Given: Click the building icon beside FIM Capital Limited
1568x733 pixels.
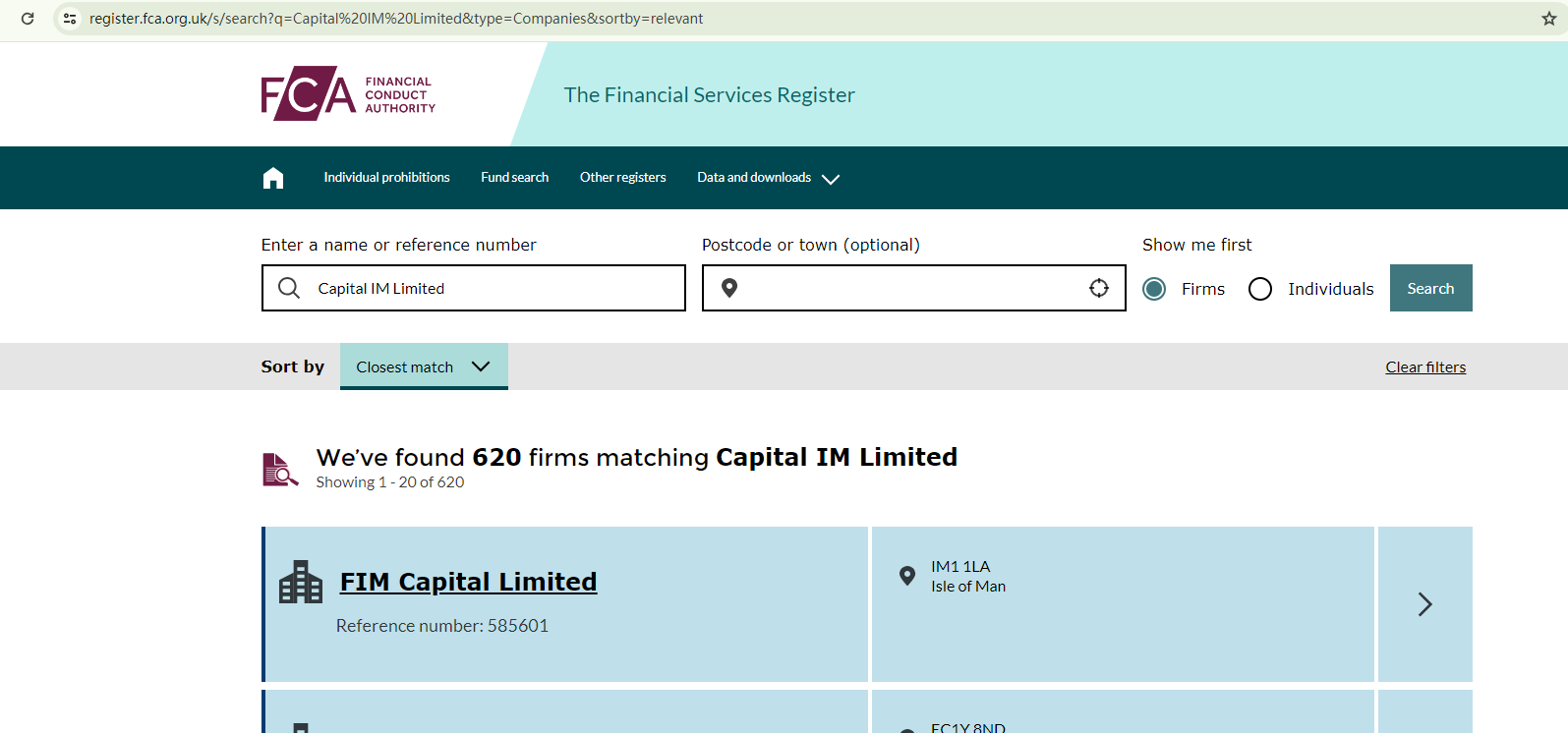Looking at the screenshot, I should coord(301,583).
